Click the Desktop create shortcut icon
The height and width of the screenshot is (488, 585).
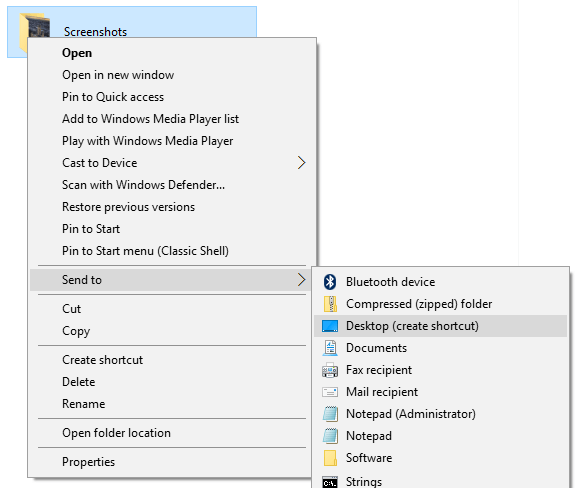click(x=330, y=326)
